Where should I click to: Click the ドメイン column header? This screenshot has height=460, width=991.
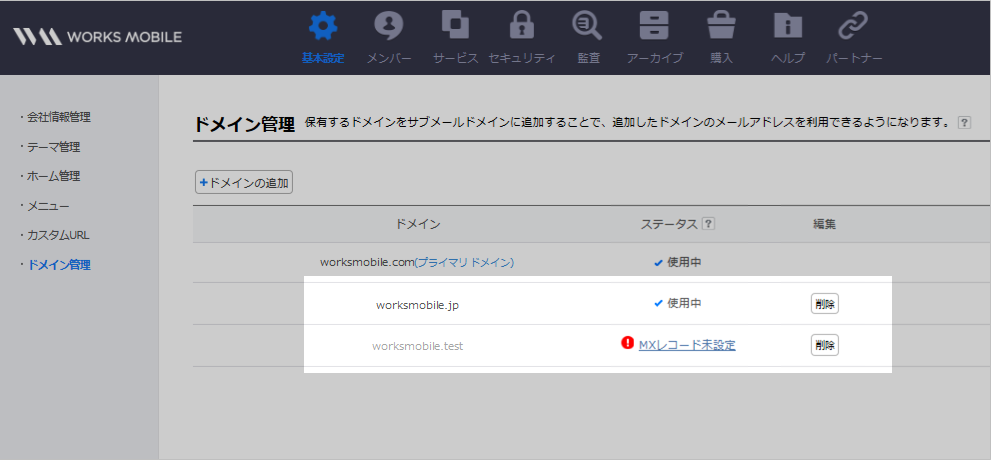pos(418,224)
